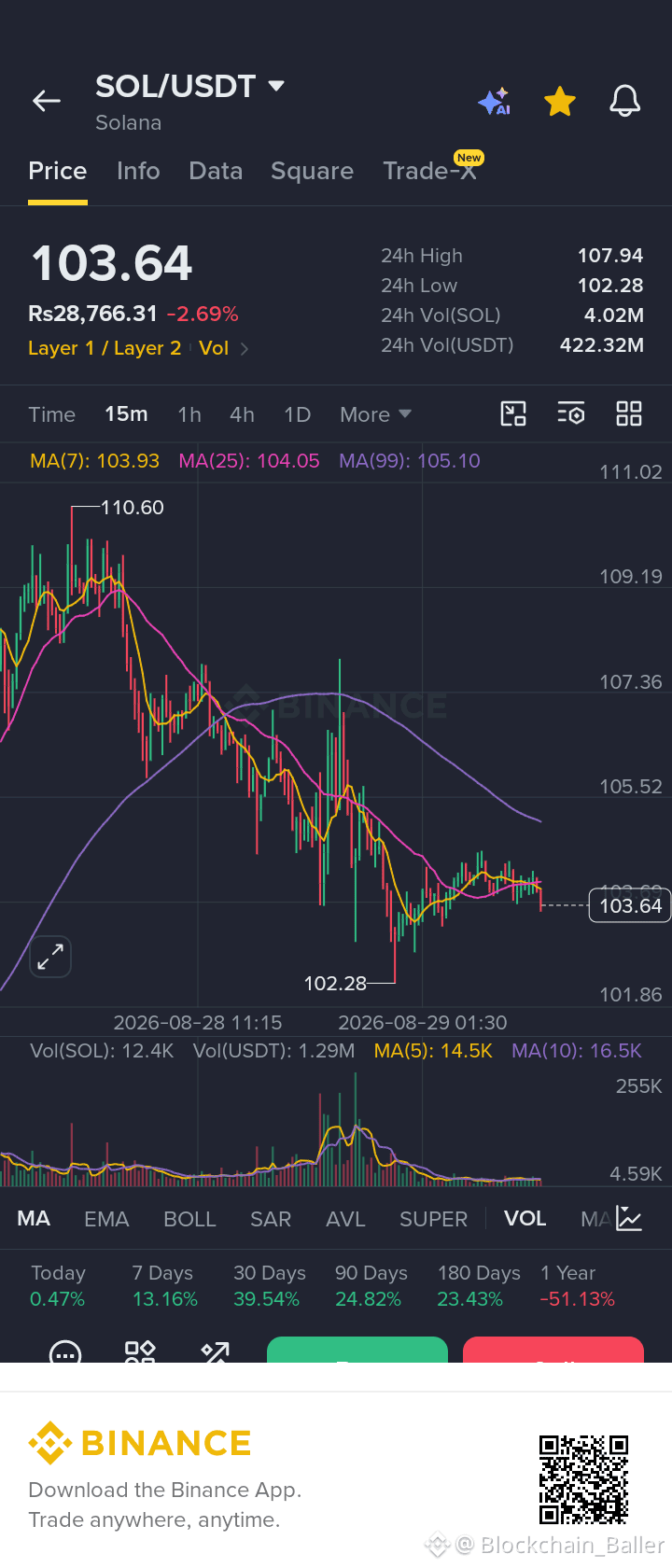
Task: Click the 103.64 current price marker
Action: [630, 905]
